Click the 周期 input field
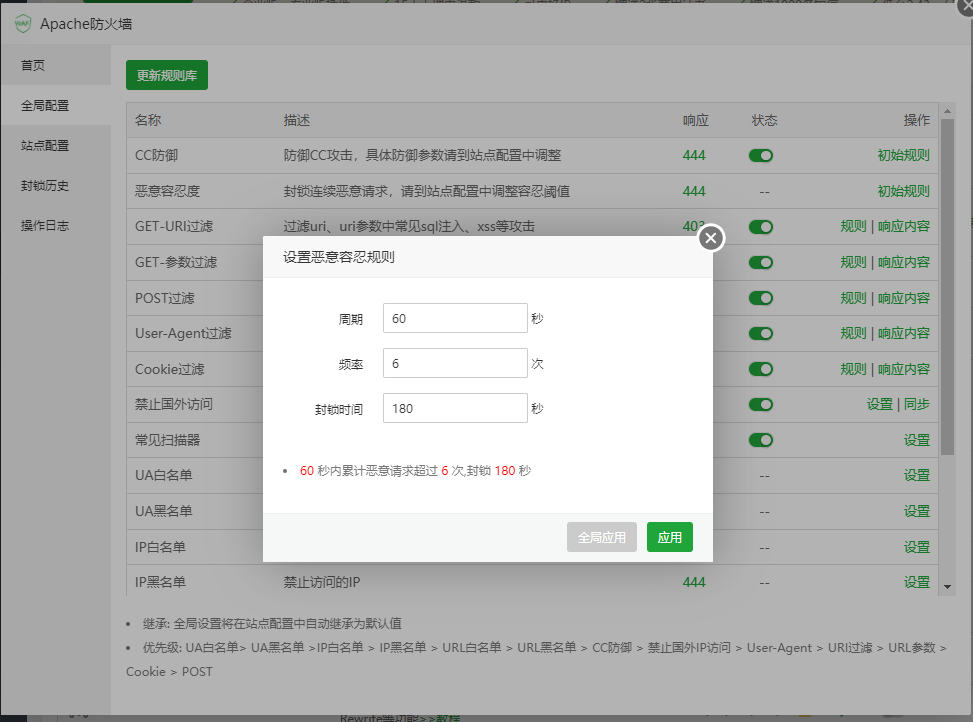This screenshot has height=722, width=973. tap(454, 318)
